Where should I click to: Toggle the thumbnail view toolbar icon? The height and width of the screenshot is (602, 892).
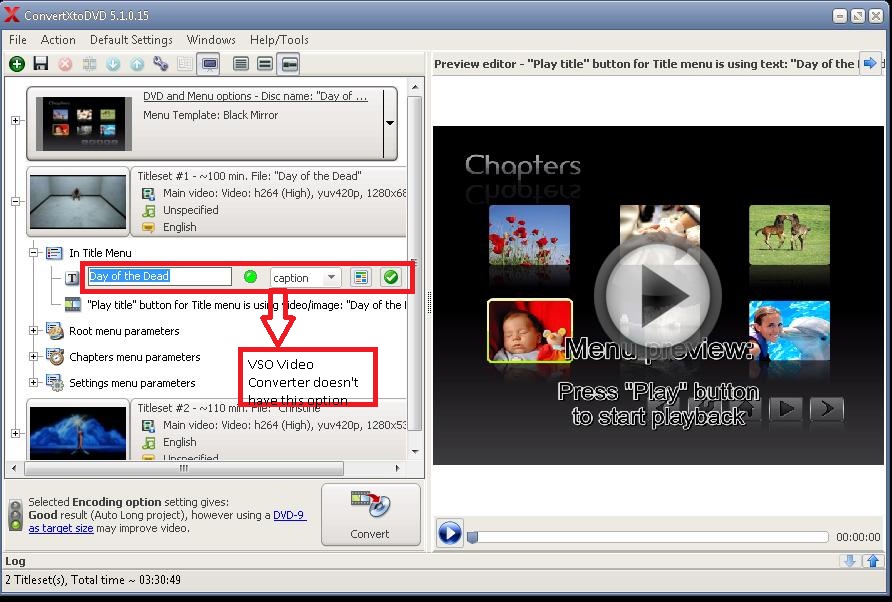[x=289, y=64]
